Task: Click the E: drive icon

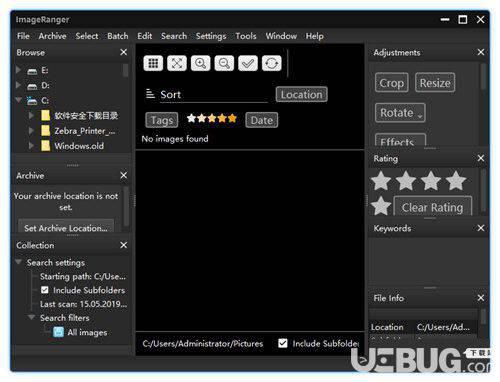Action: pos(32,71)
